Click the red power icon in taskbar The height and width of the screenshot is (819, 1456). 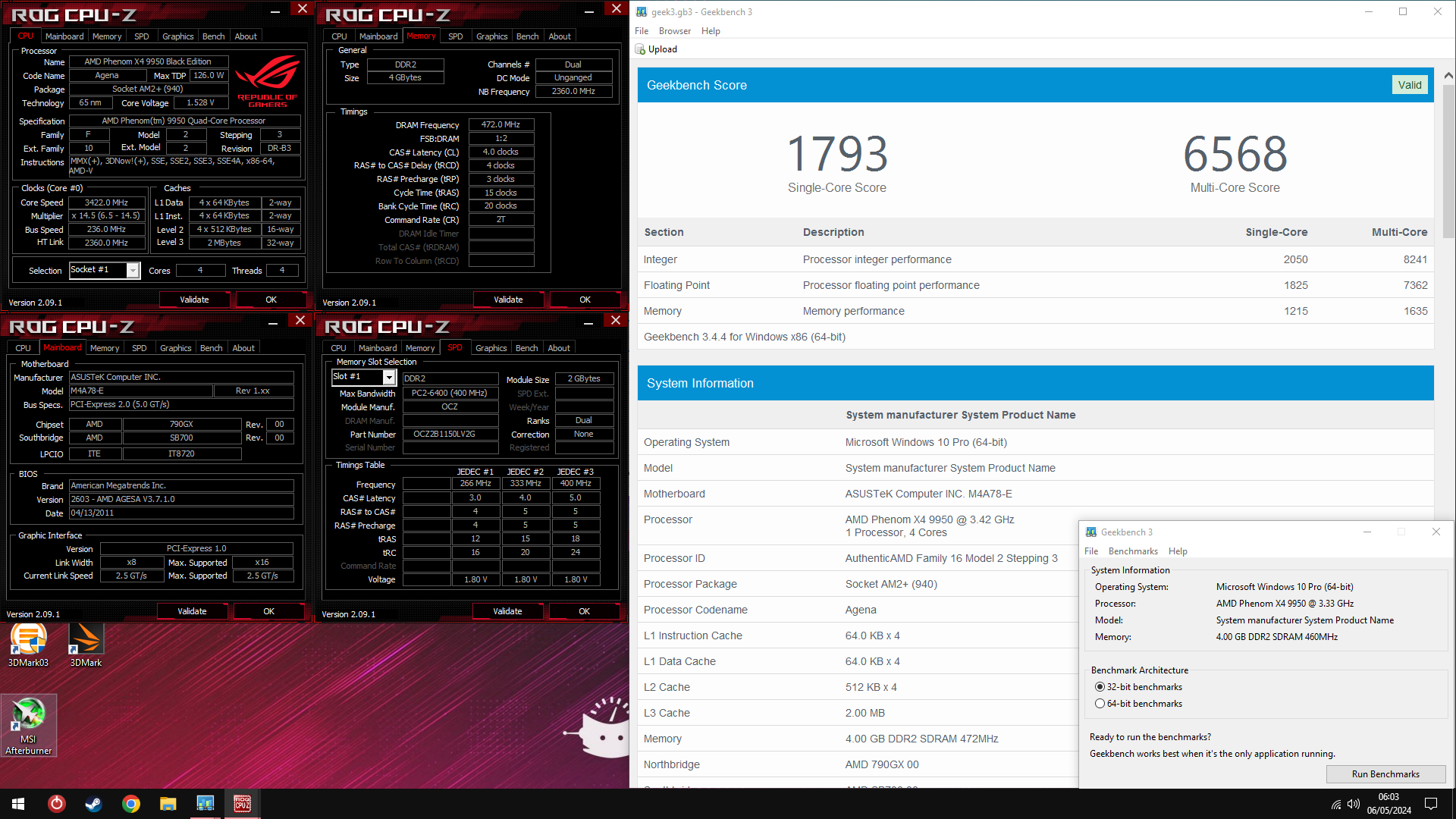coord(57,804)
